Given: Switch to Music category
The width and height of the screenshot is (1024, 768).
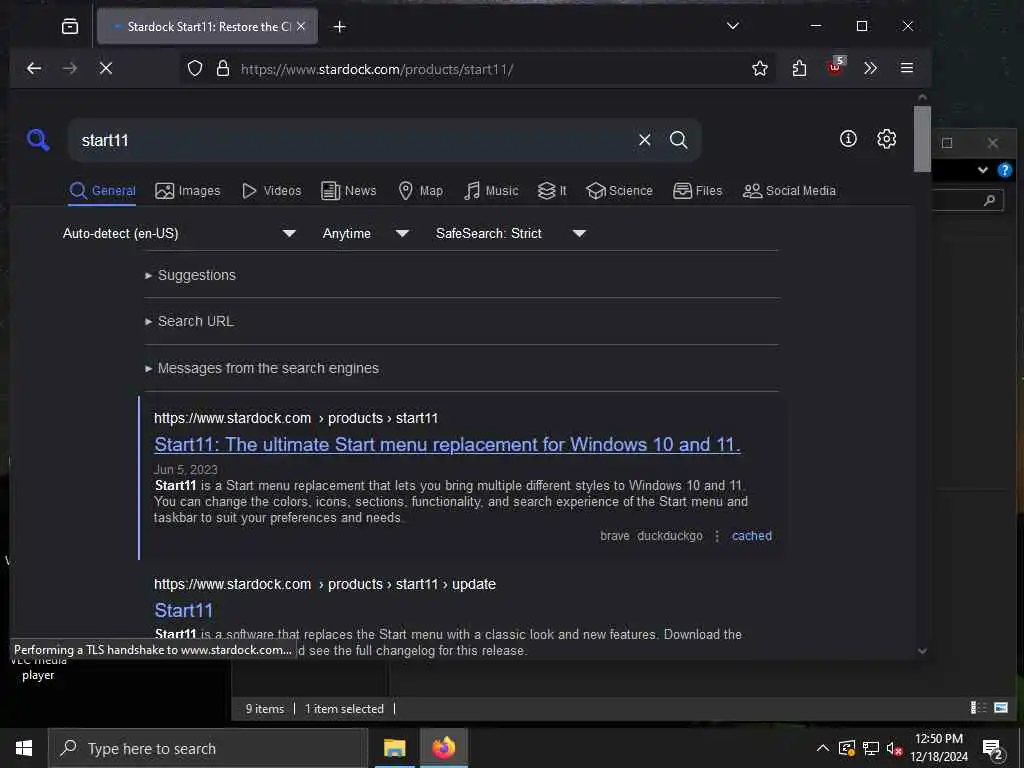Looking at the screenshot, I should pyautogui.click(x=491, y=191).
